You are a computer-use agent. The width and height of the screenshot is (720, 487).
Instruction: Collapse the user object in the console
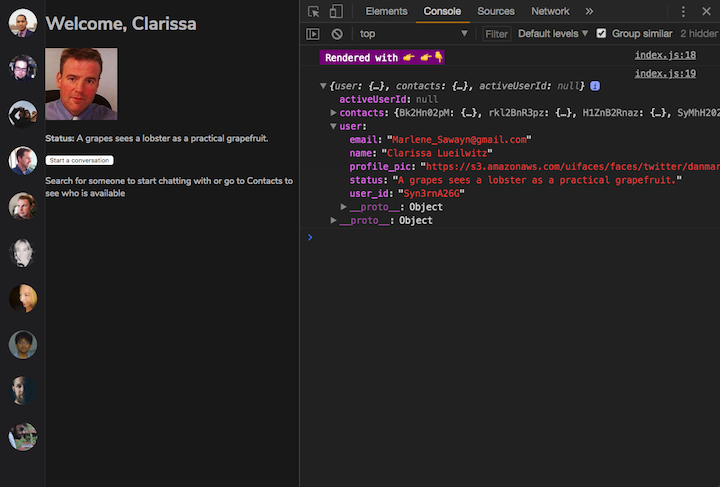point(333,127)
